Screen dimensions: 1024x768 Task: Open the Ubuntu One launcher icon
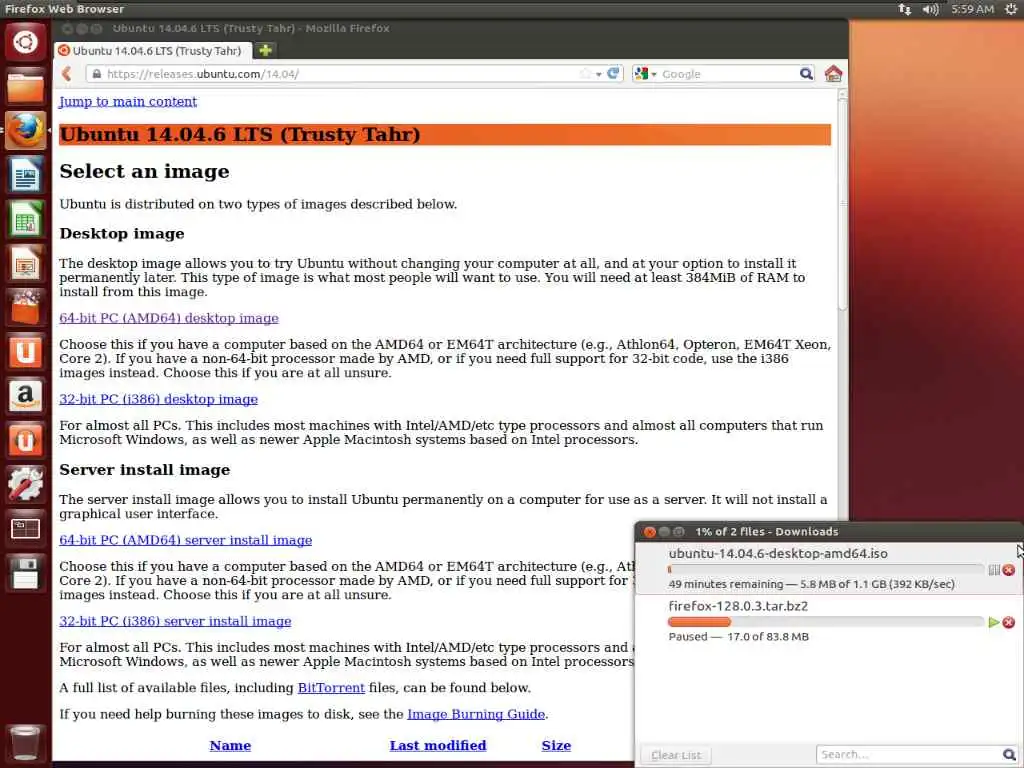(25, 352)
